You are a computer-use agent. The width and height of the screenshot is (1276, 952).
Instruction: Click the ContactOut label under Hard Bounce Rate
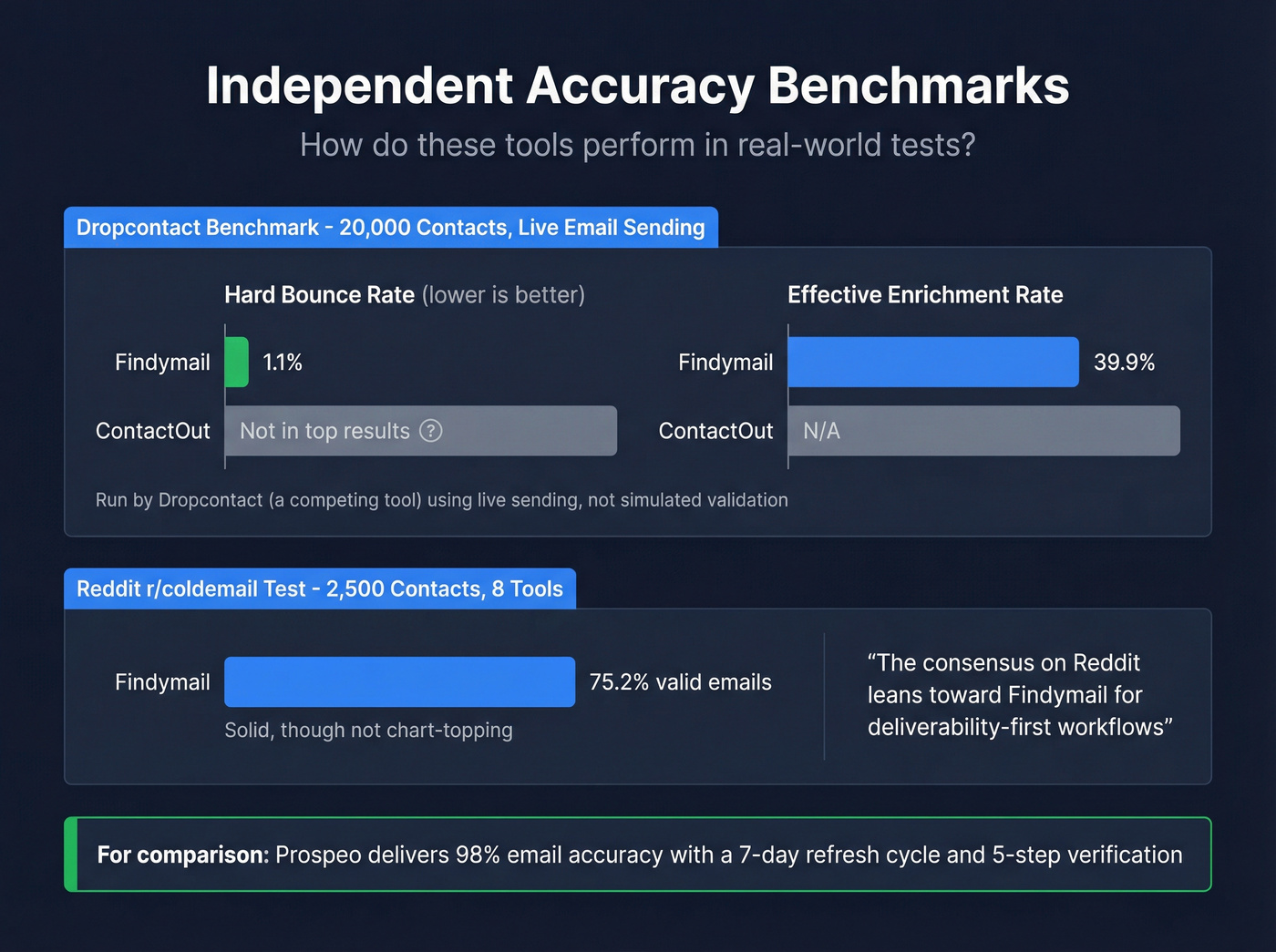153,431
